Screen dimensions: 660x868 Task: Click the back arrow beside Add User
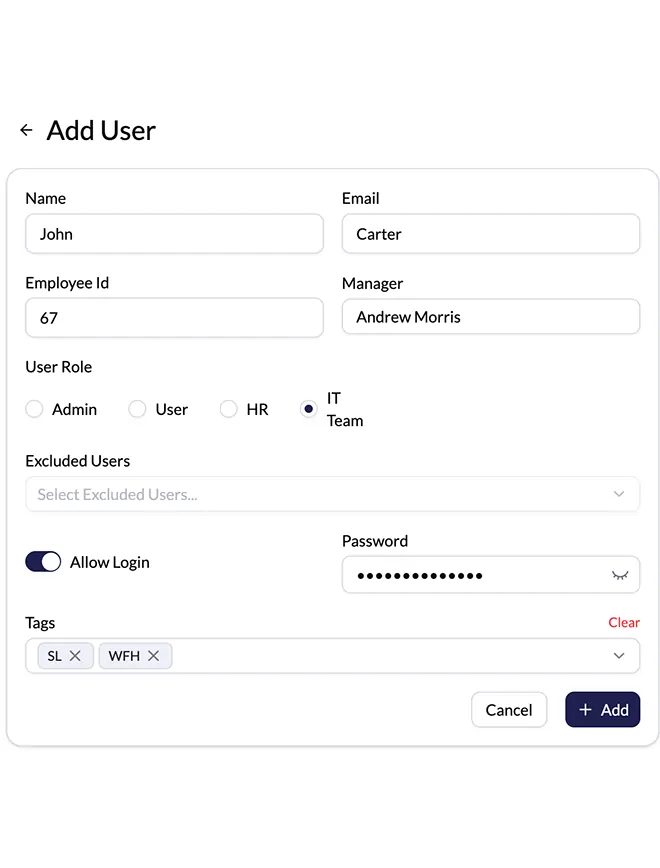(x=26, y=131)
